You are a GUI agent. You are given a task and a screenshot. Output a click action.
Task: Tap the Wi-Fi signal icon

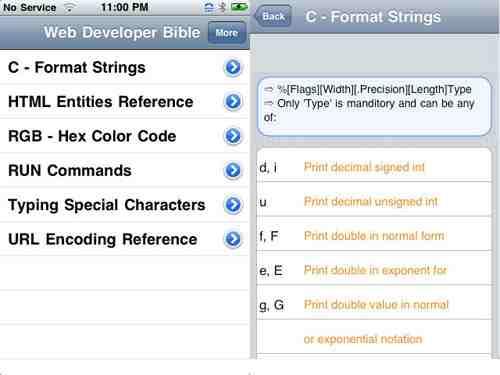[69, 7]
